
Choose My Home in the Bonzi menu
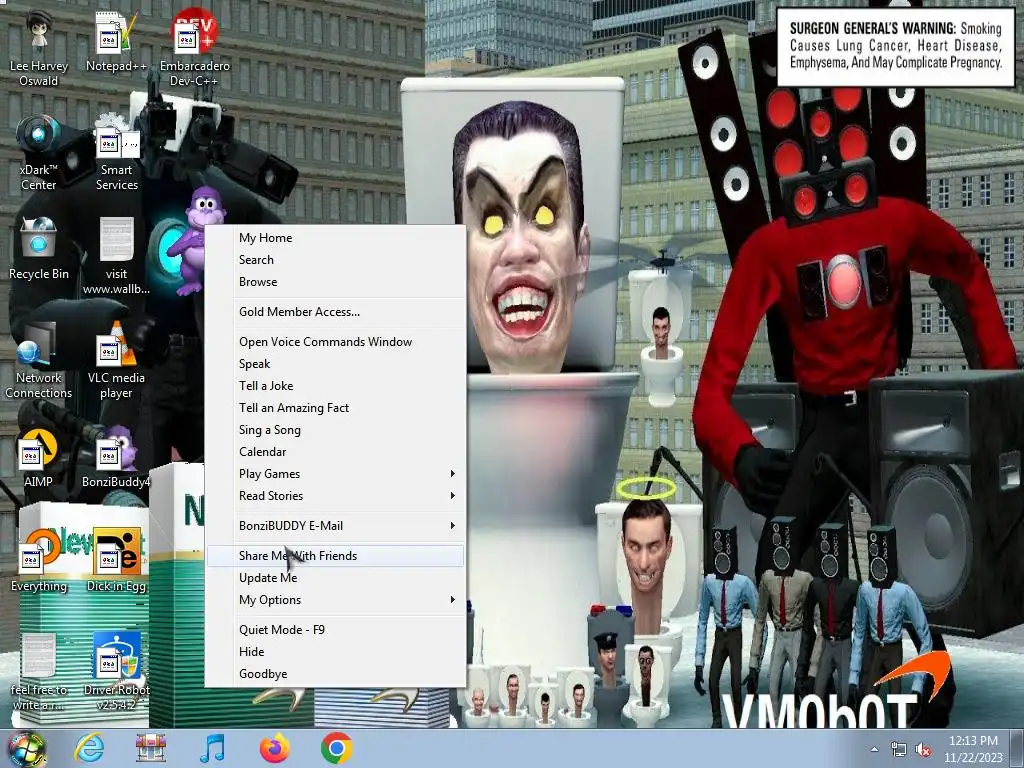(x=336, y=238)
